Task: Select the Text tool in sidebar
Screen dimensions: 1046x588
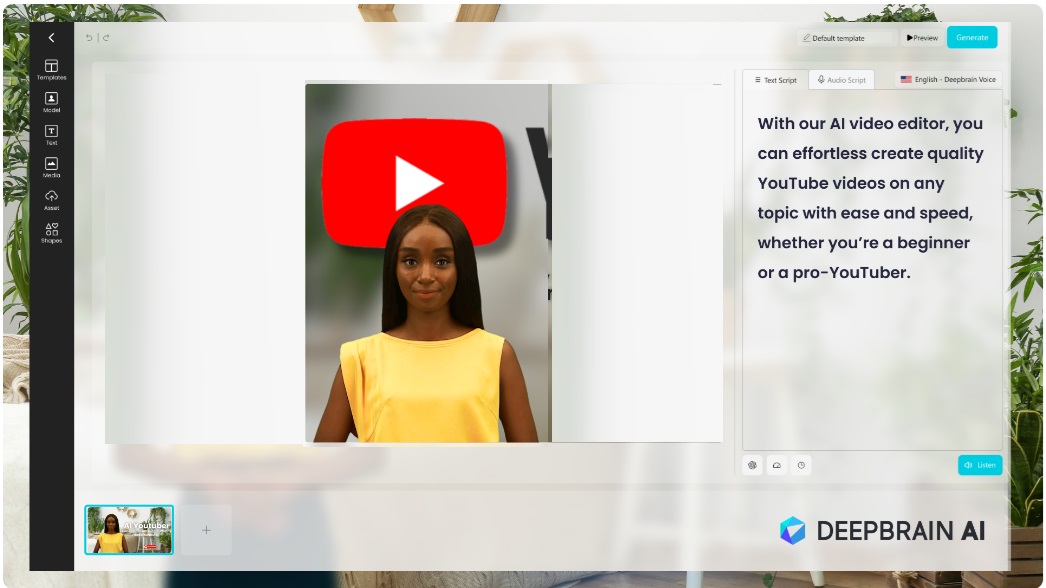Action: [51, 135]
